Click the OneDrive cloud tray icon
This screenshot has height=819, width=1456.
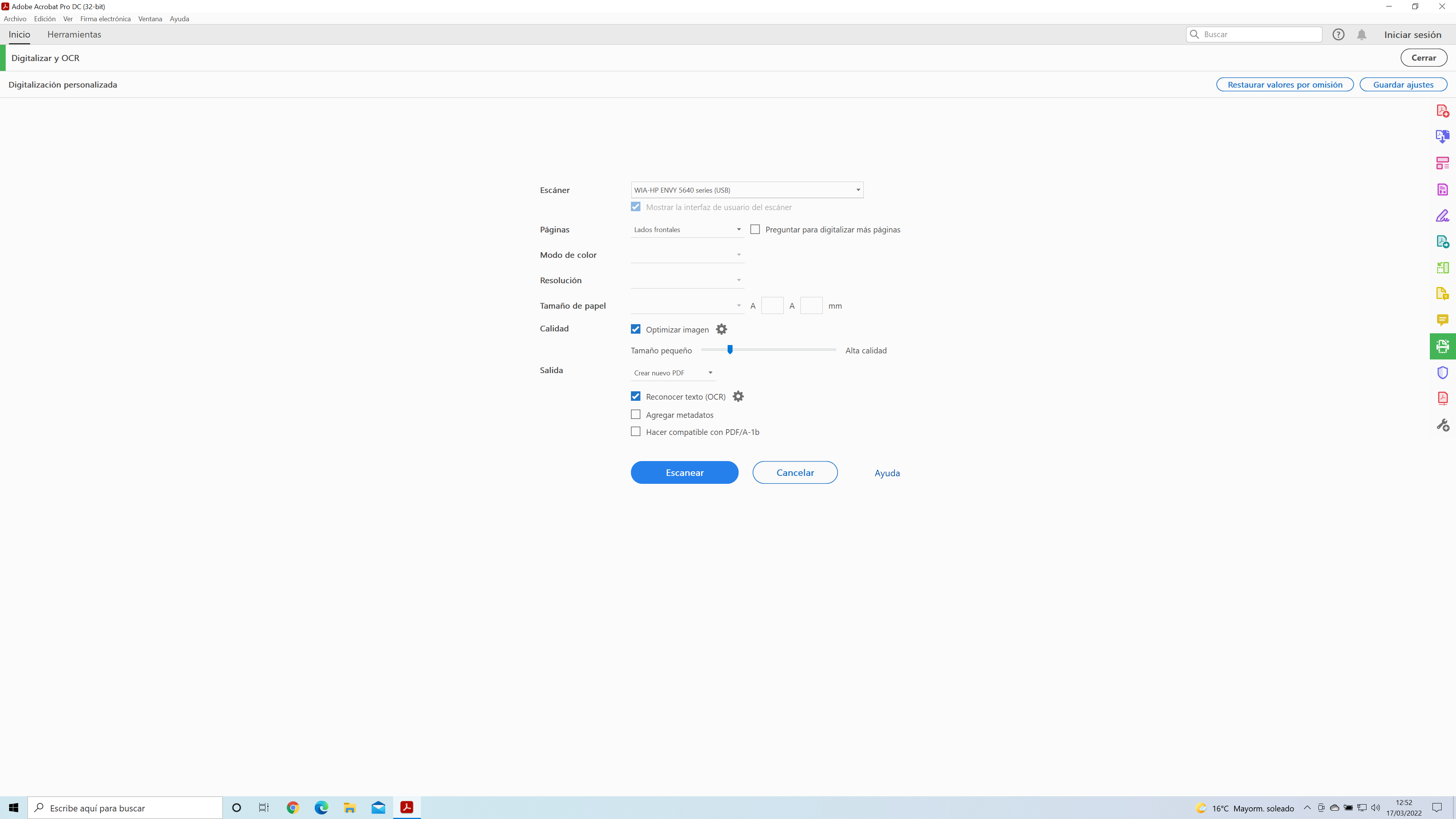1335,808
